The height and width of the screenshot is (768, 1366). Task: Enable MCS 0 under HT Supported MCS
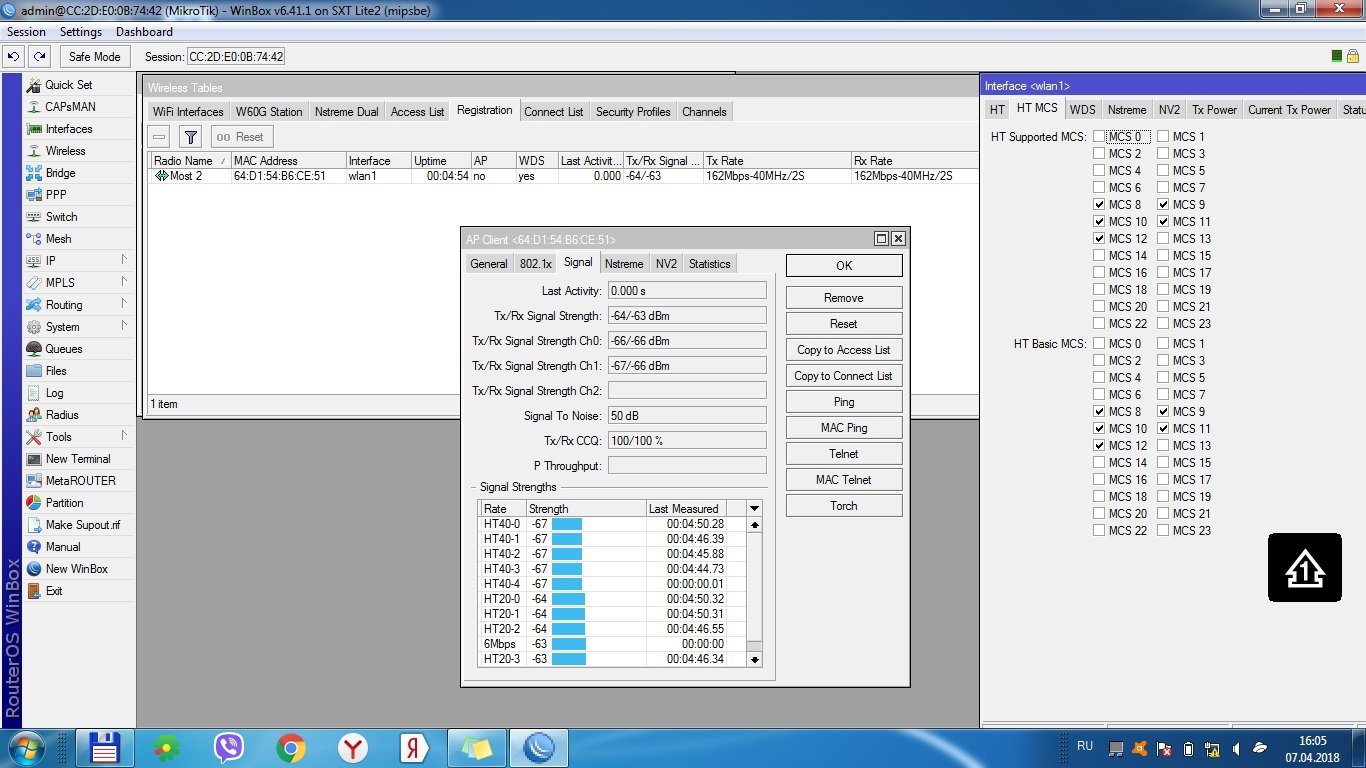coord(1100,137)
